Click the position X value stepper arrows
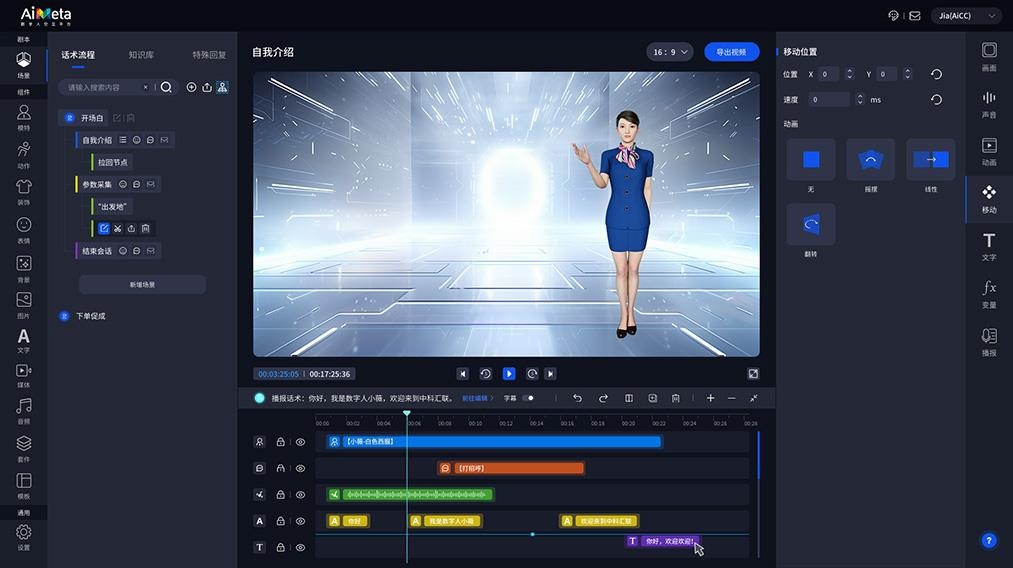 click(x=849, y=74)
